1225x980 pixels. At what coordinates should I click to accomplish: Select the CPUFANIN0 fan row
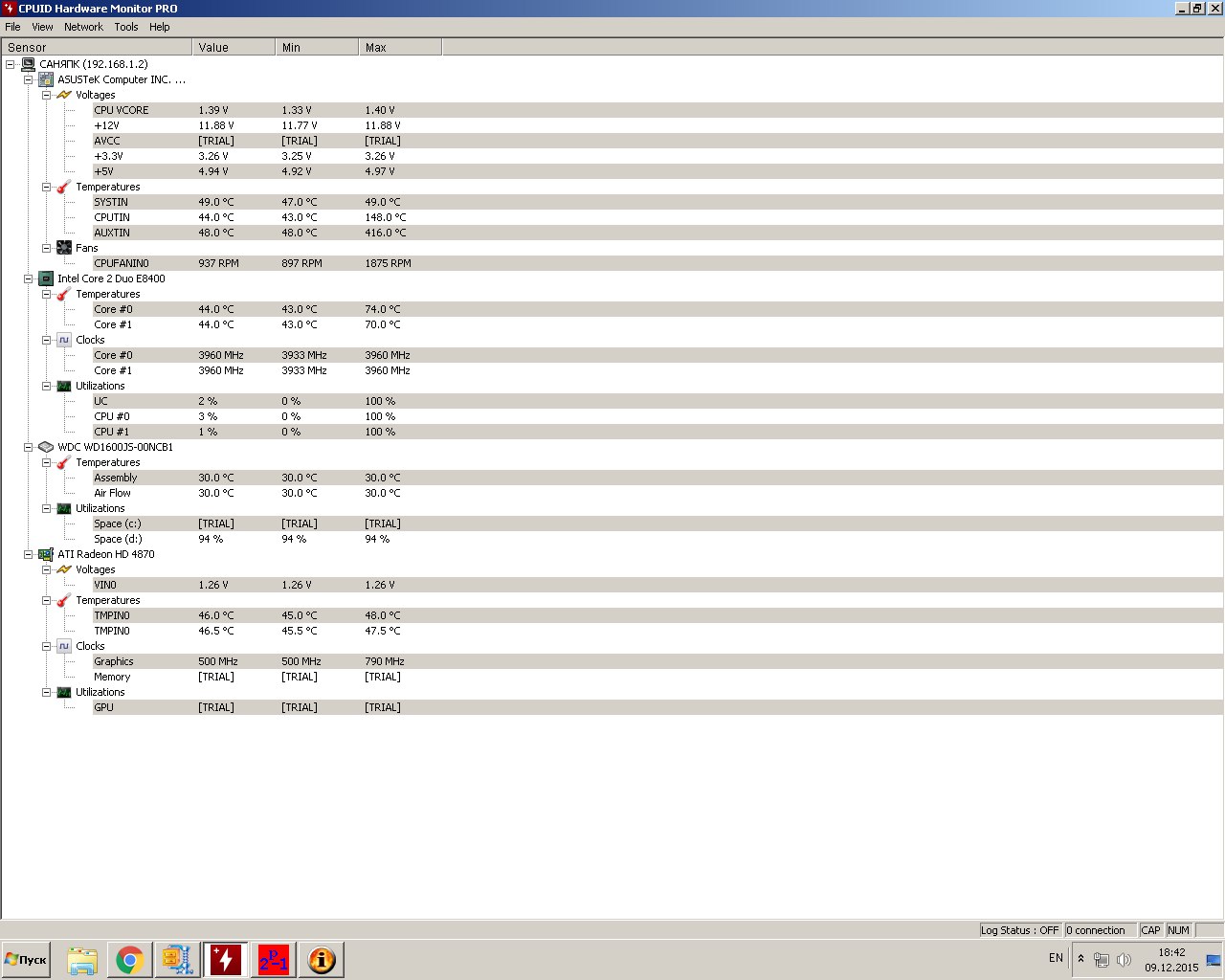click(657, 263)
